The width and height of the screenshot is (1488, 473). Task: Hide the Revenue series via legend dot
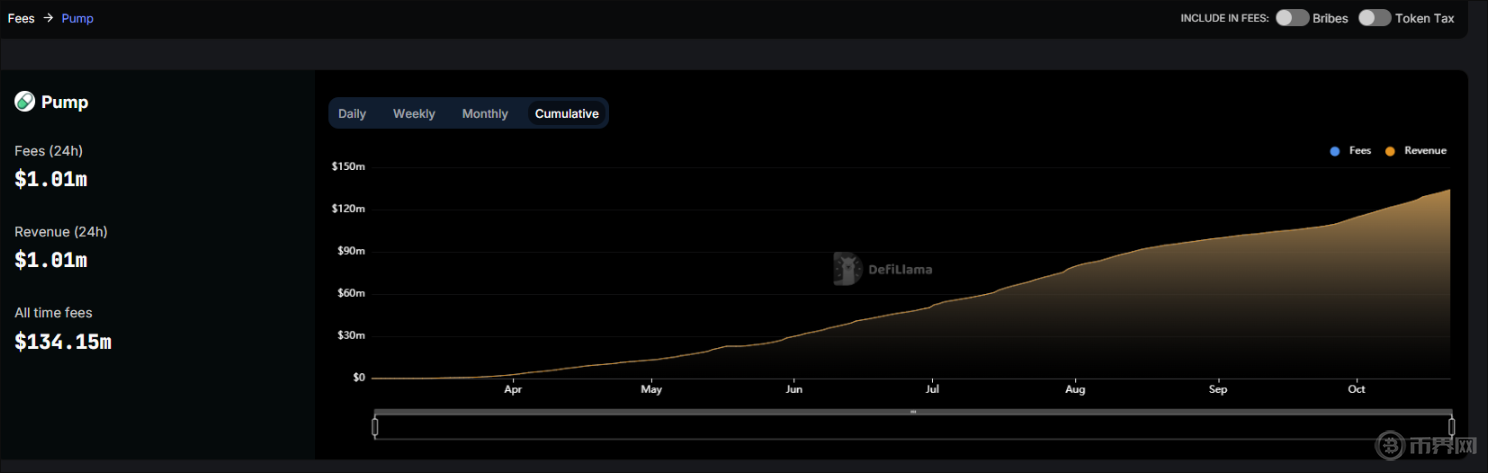[1390, 151]
